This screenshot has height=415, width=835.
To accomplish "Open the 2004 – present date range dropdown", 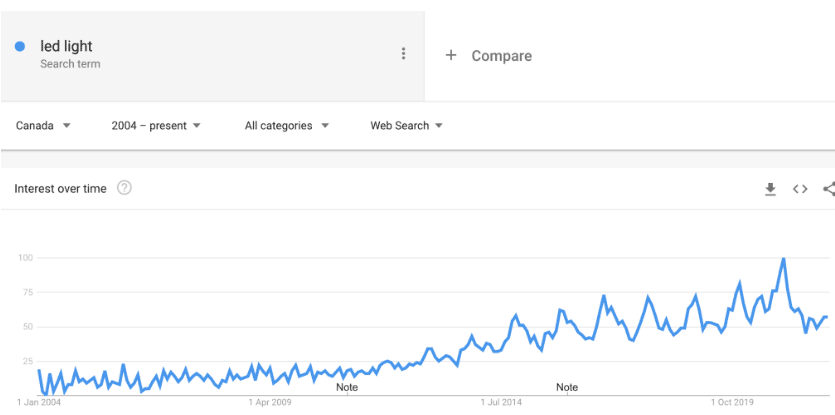I will coord(156,126).
